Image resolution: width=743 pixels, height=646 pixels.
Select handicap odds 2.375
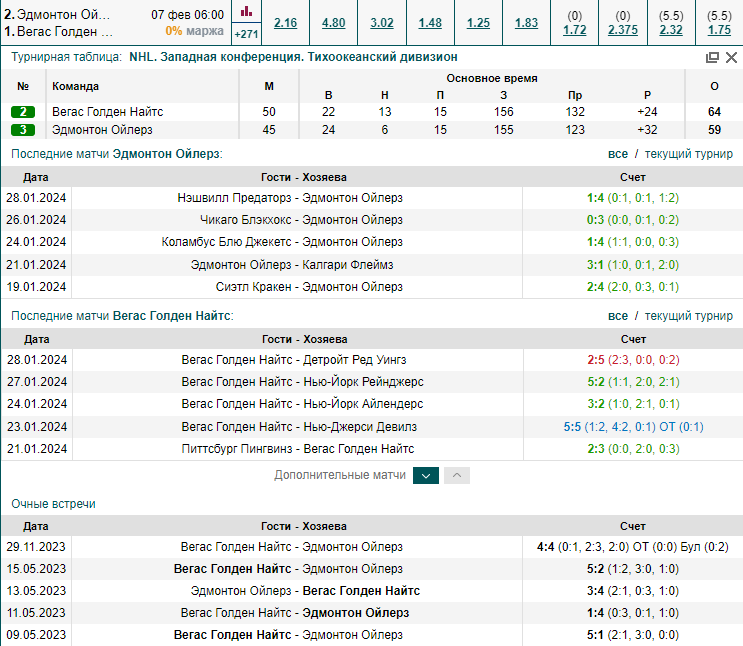(623, 30)
